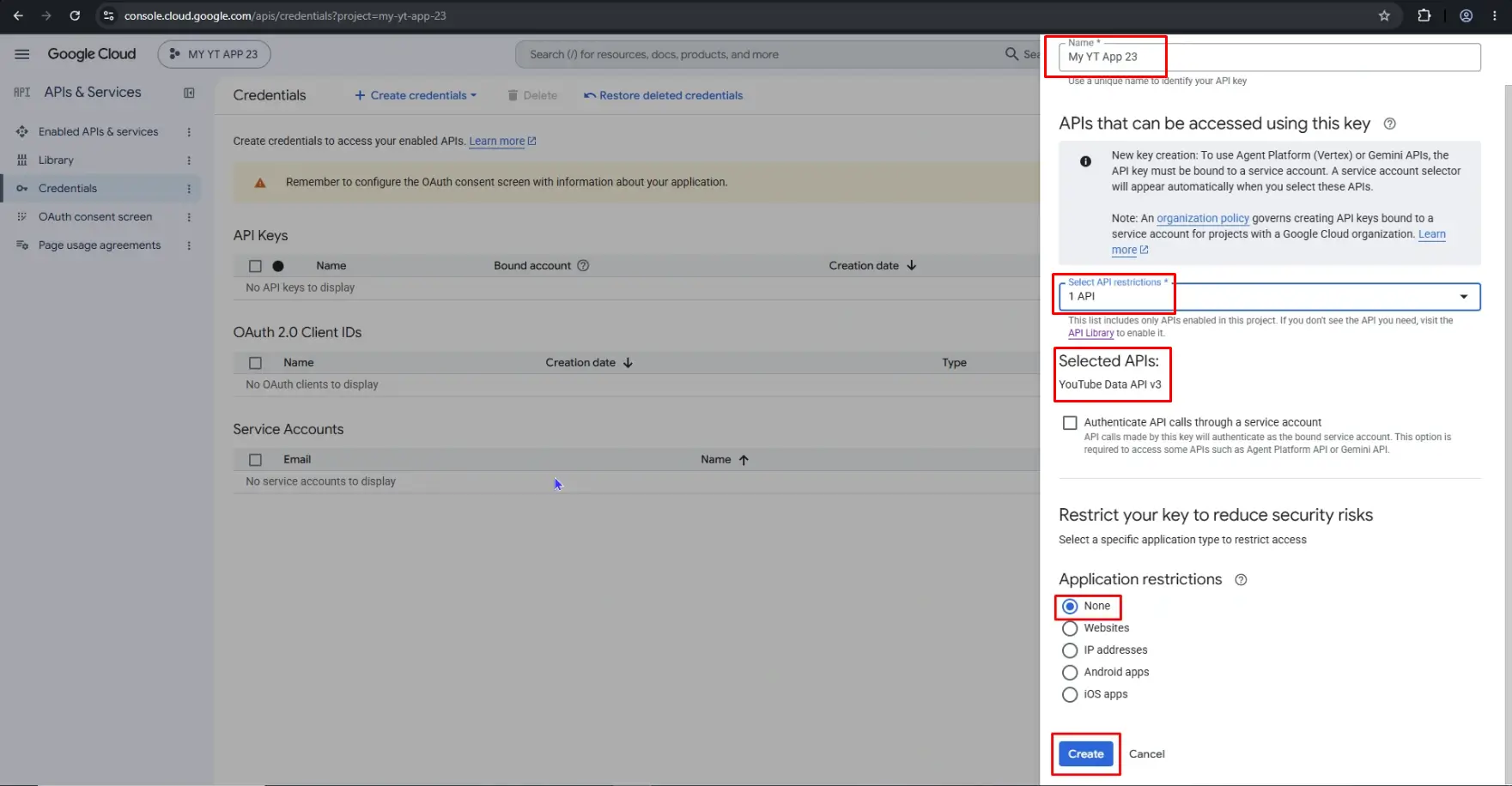
Task: Check Authenticate API calls through a service account
Action: pos(1070,423)
